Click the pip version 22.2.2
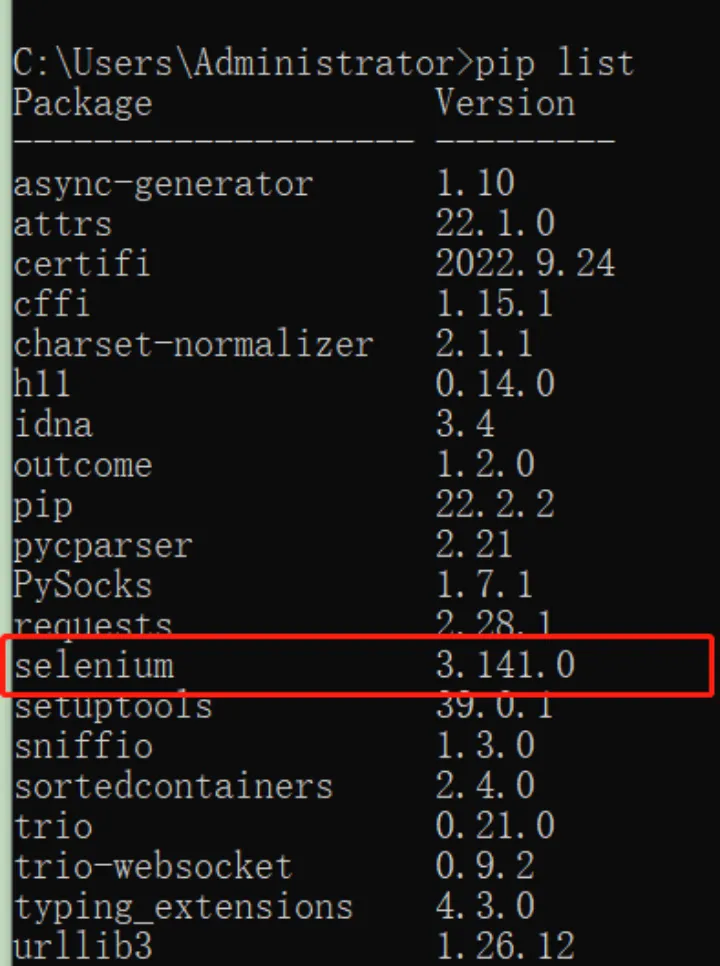Screen dimensions: 720x966 (x=495, y=504)
